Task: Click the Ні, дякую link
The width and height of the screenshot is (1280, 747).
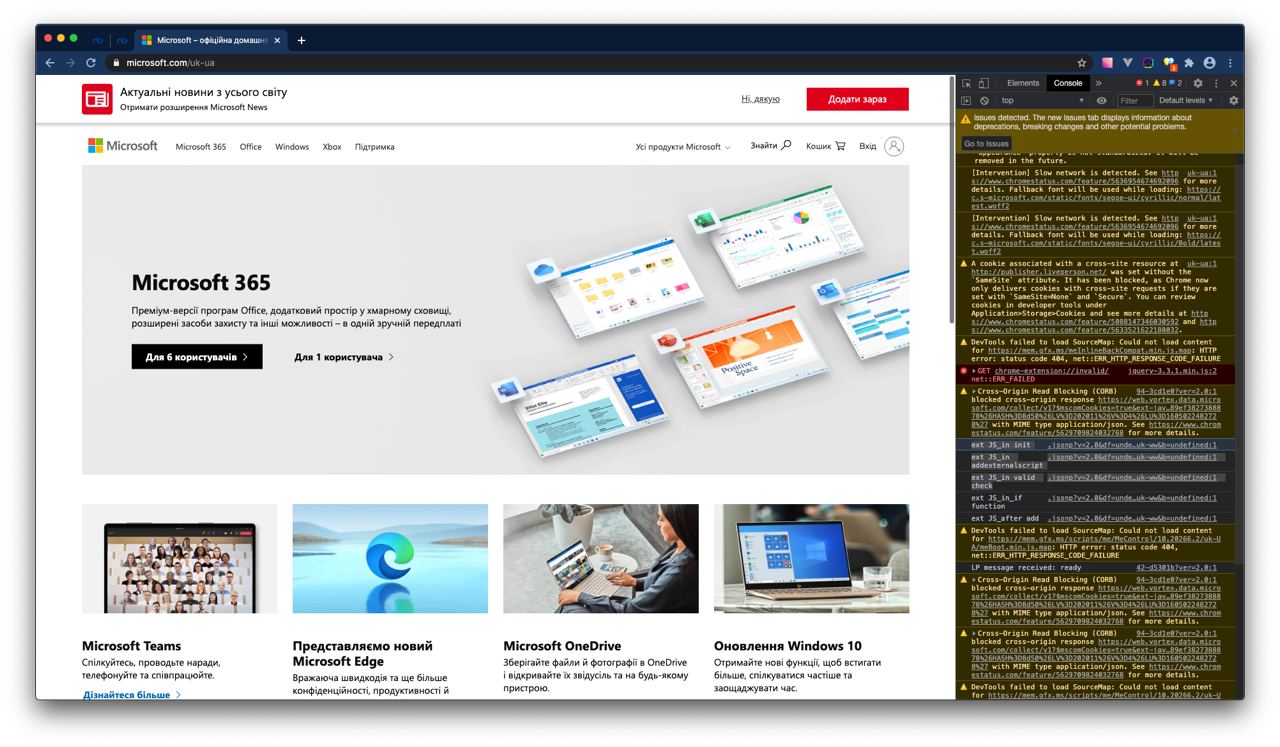Action: click(760, 99)
